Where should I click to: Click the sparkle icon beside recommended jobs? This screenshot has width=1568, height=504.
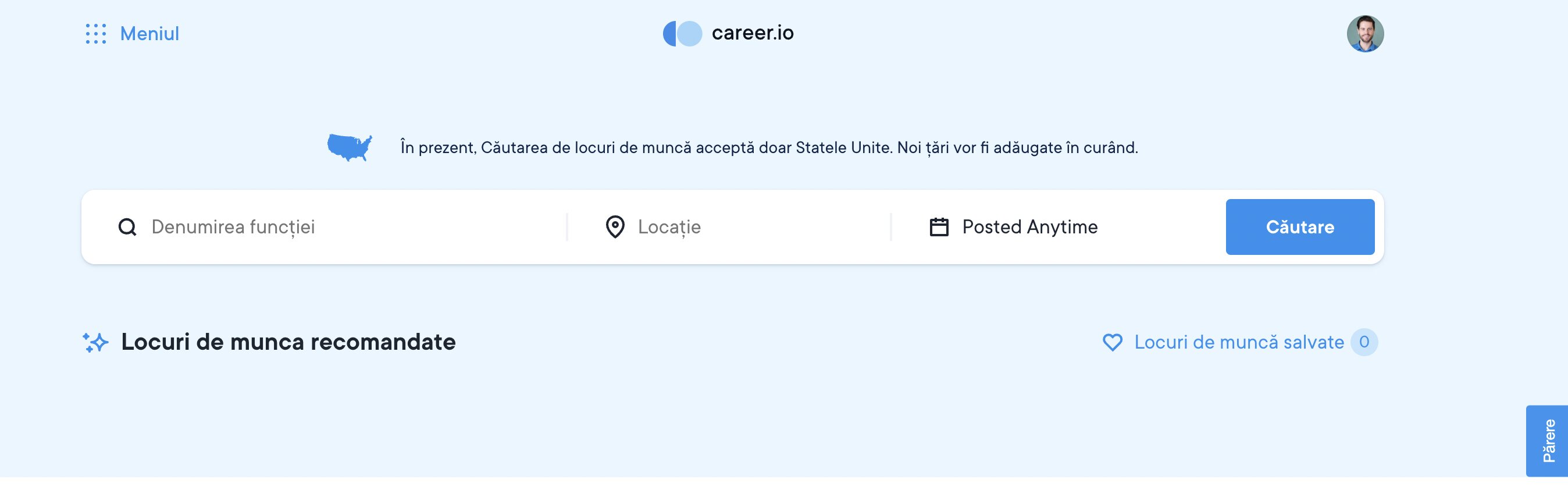pyautogui.click(x=95, y=343)
